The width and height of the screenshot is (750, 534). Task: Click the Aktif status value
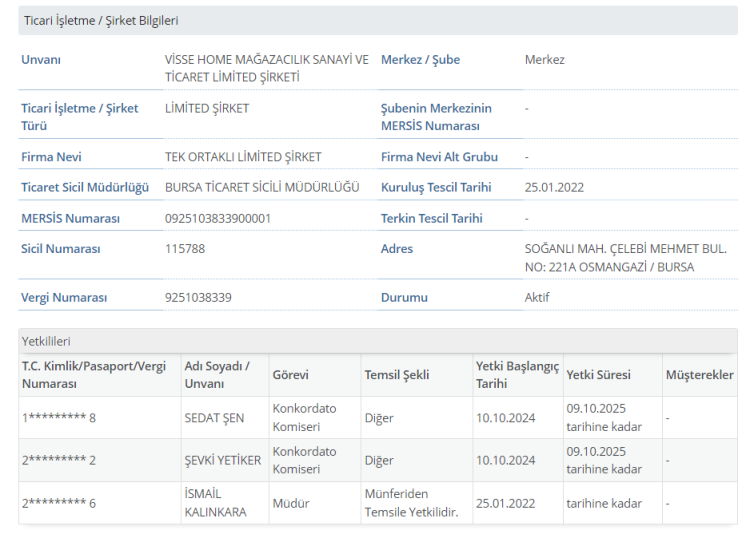point(537,297)
